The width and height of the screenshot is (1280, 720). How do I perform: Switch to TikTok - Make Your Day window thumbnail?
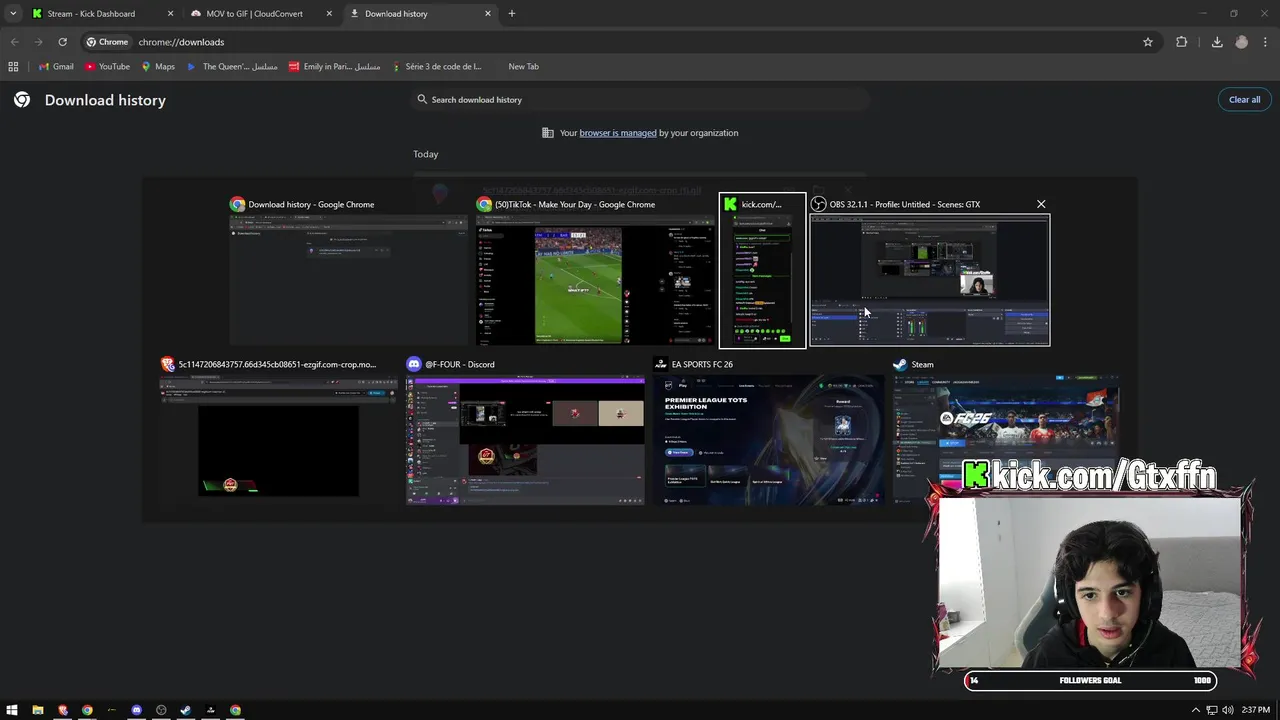pos(594,270)
